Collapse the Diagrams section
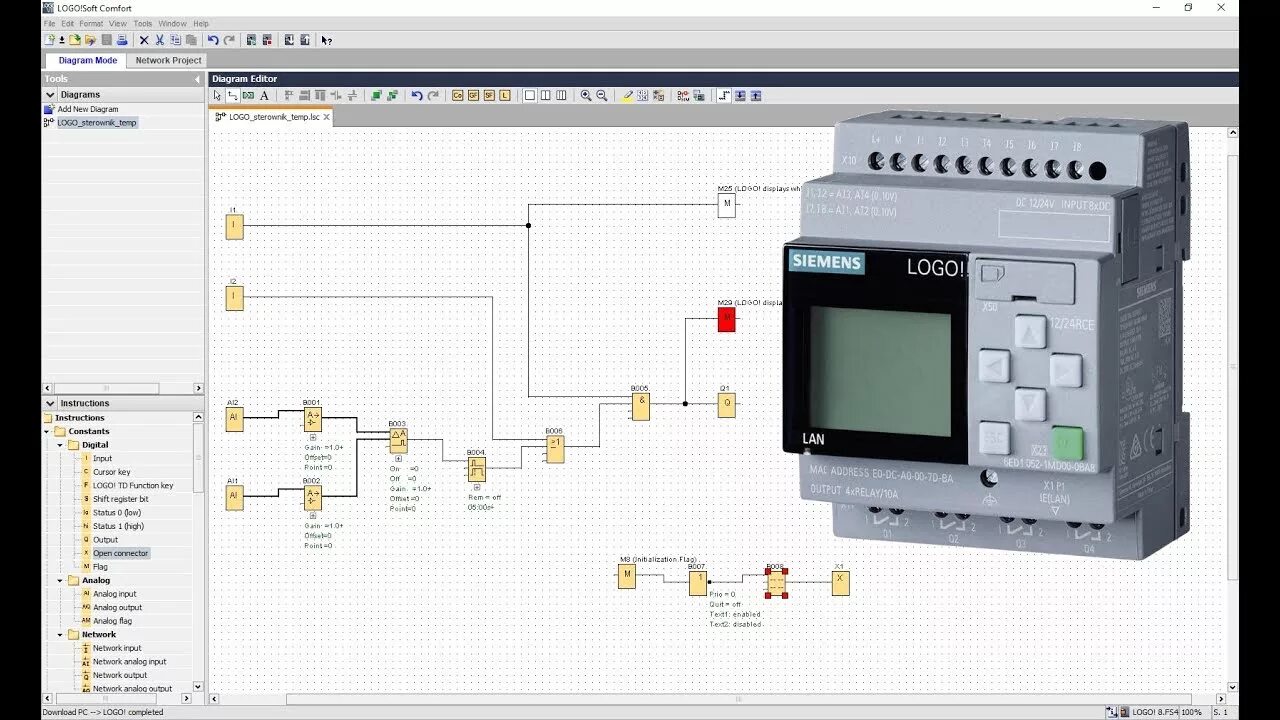Viewport: 1280px width, 720px height. (50, 95)
